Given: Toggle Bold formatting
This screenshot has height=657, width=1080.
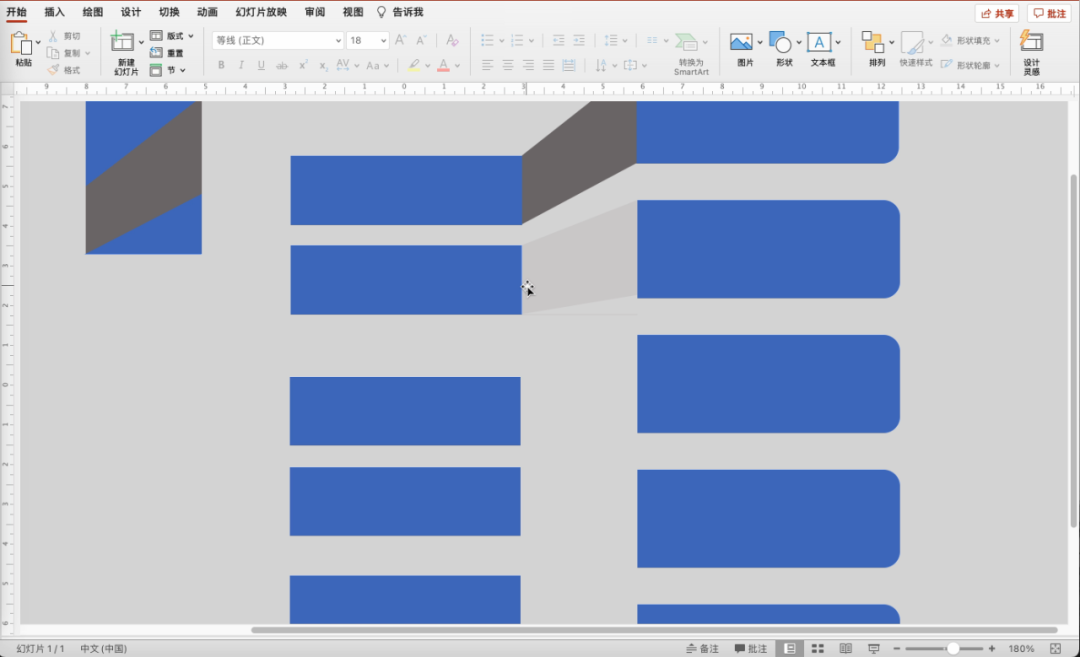Looking at the screenshot, I should [221, 65].
